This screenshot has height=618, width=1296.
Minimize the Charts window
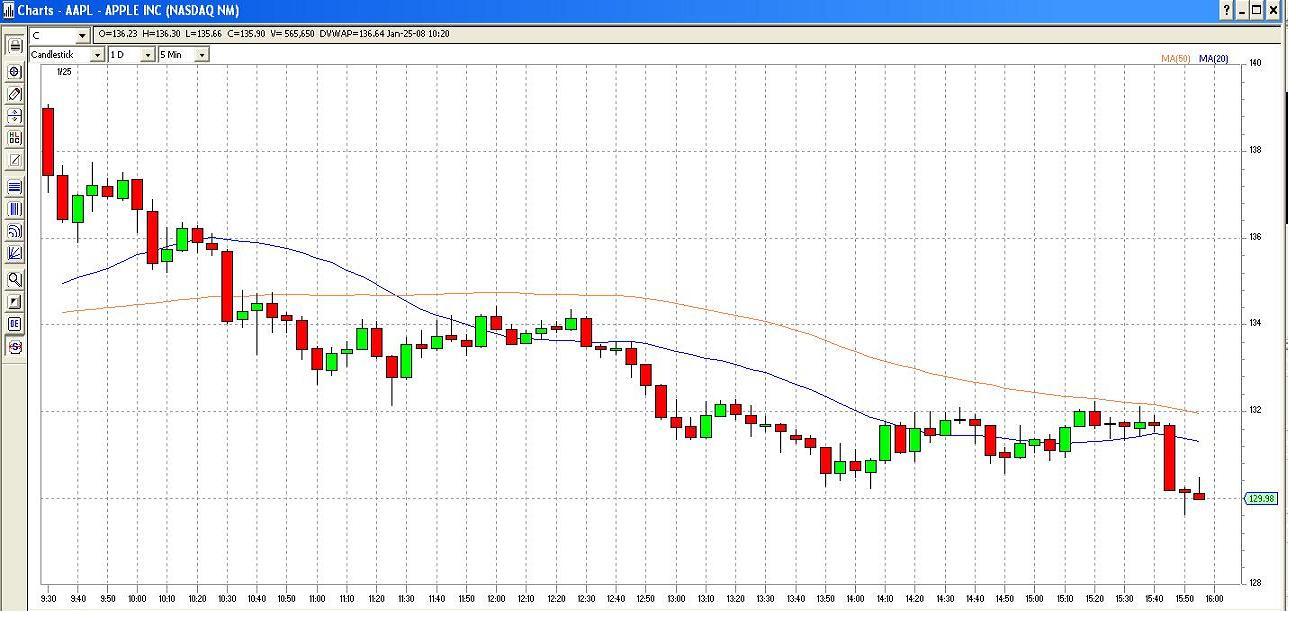tap(1242, 10)
